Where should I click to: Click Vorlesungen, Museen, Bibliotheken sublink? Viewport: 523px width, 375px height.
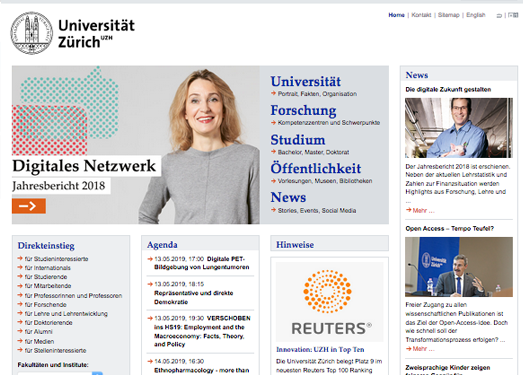(x=325, y=181)
